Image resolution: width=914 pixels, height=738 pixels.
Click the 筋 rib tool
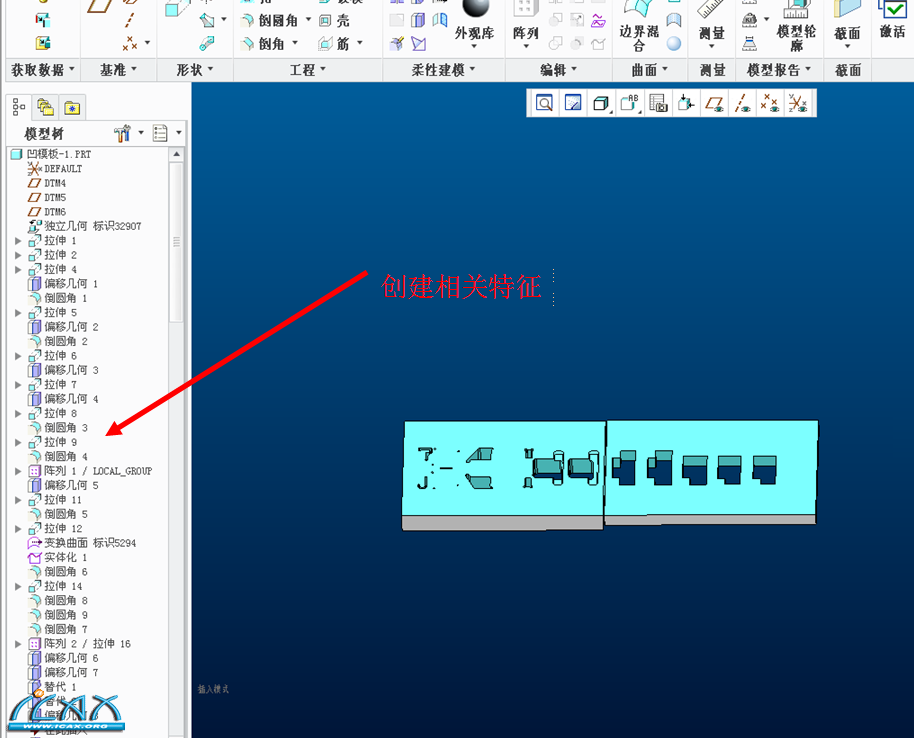[x=334, y=44]
